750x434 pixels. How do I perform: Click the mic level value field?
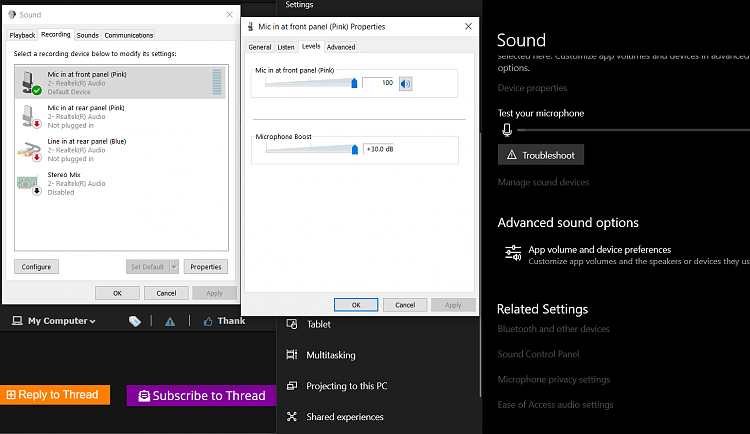pos(379,83)
